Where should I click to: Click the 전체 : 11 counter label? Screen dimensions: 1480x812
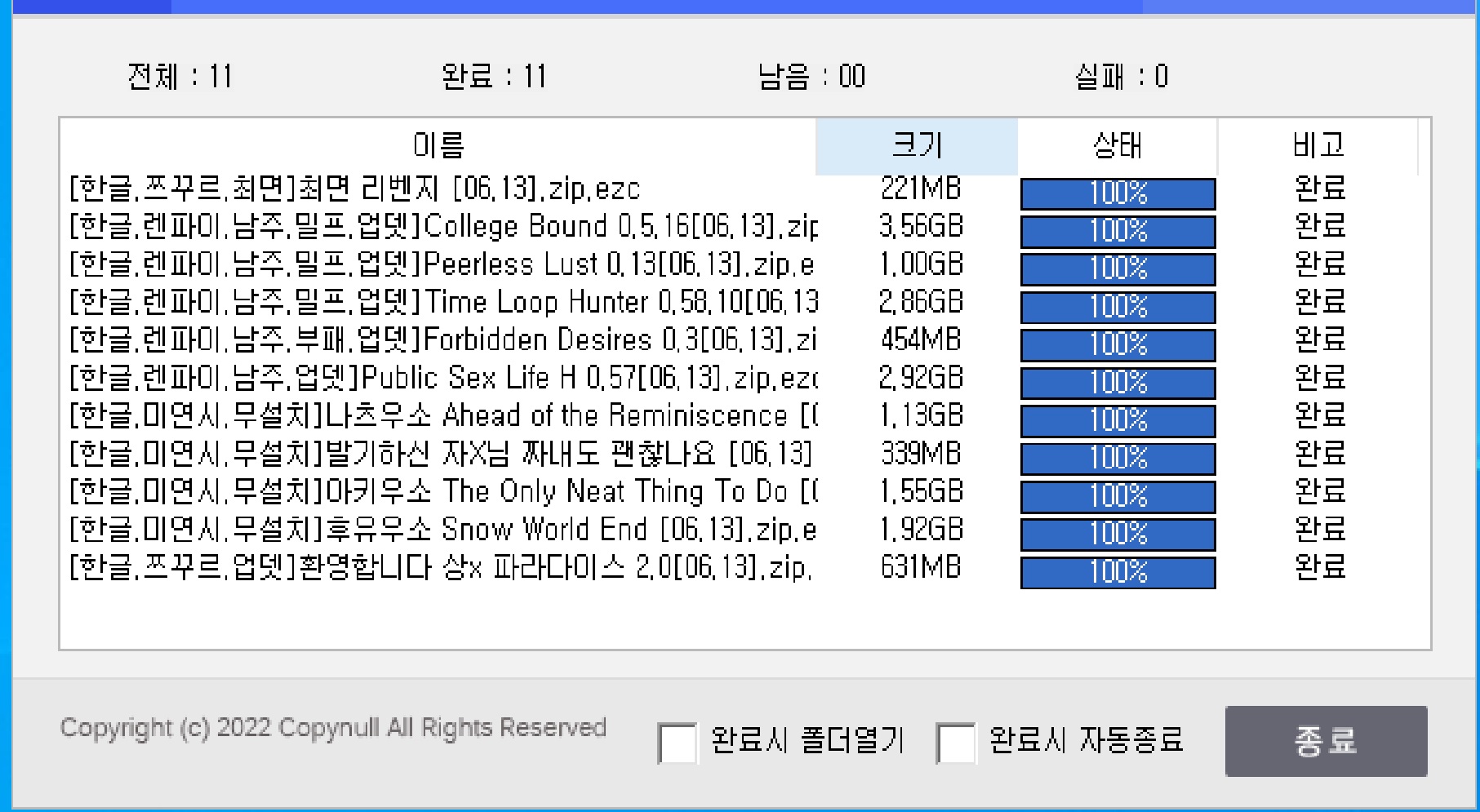point(180,77)
